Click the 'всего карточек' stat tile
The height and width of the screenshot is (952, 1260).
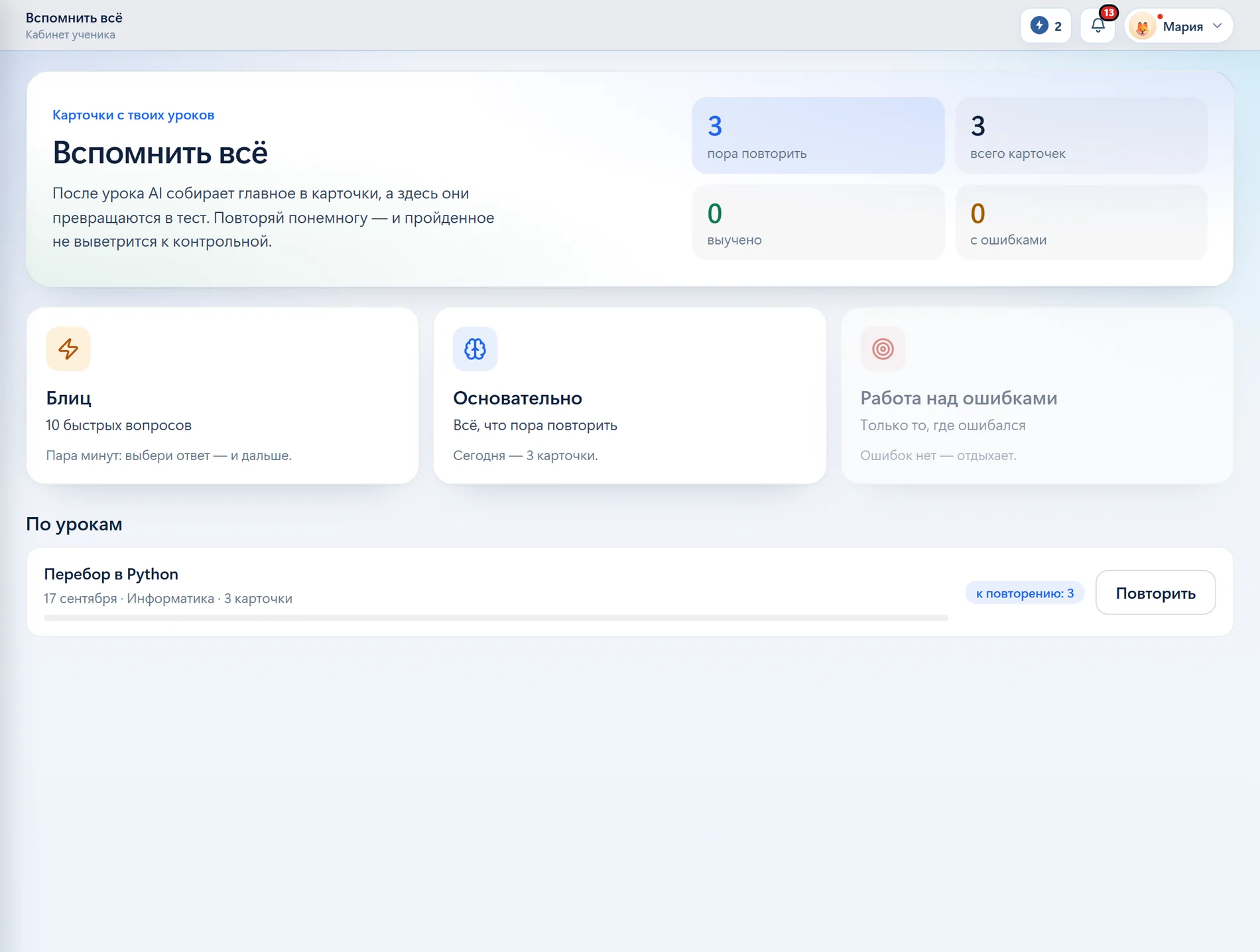click(x=1081, y=136)
